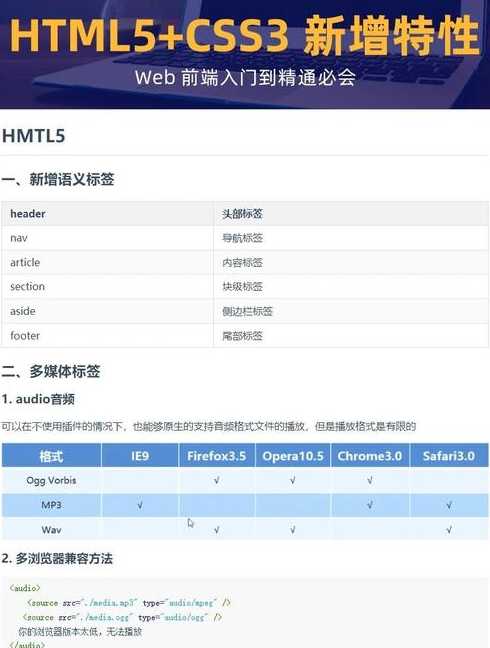Click the 尾部标签 cell

(x=351, y=336)
